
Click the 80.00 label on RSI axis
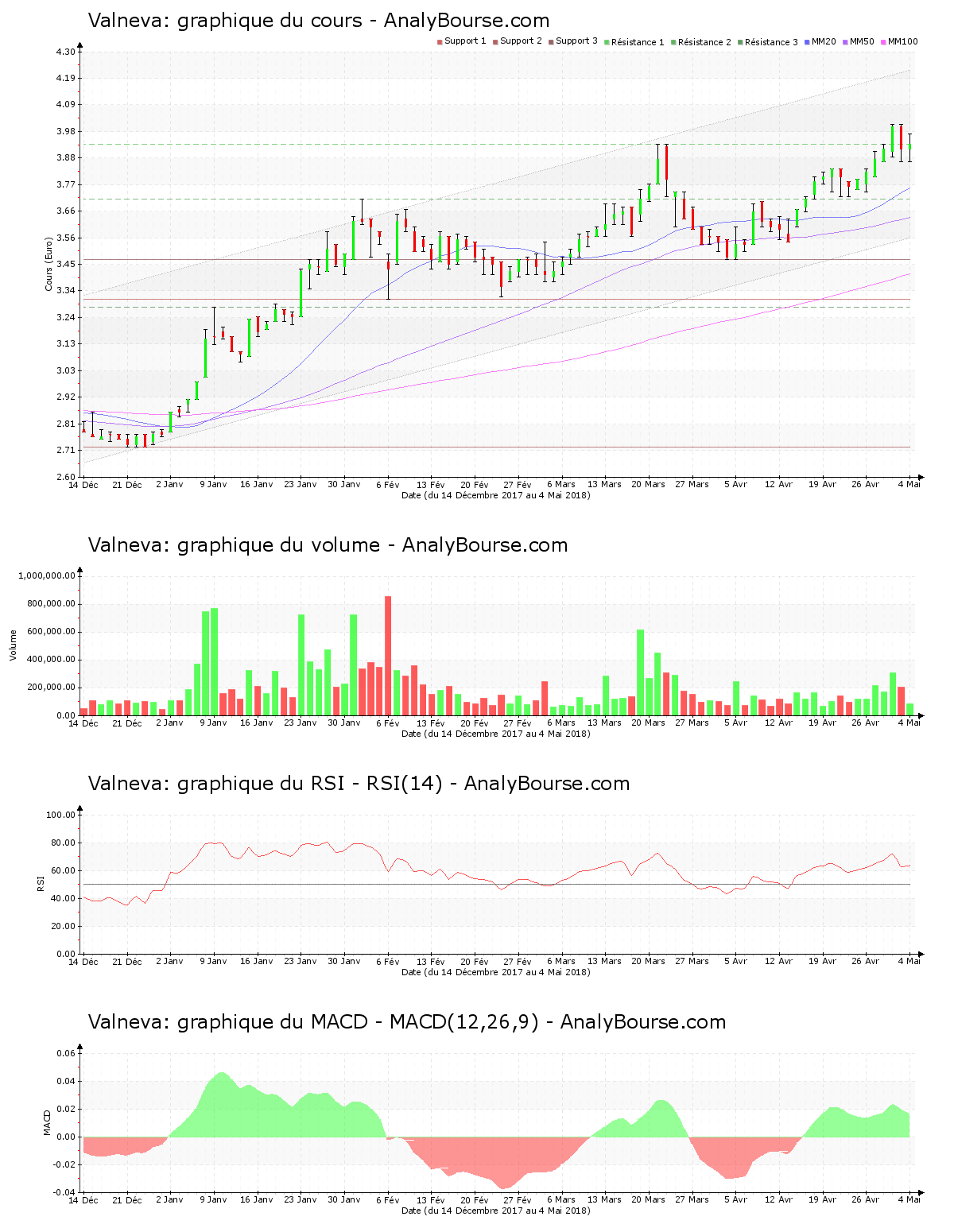pos(61,843)
